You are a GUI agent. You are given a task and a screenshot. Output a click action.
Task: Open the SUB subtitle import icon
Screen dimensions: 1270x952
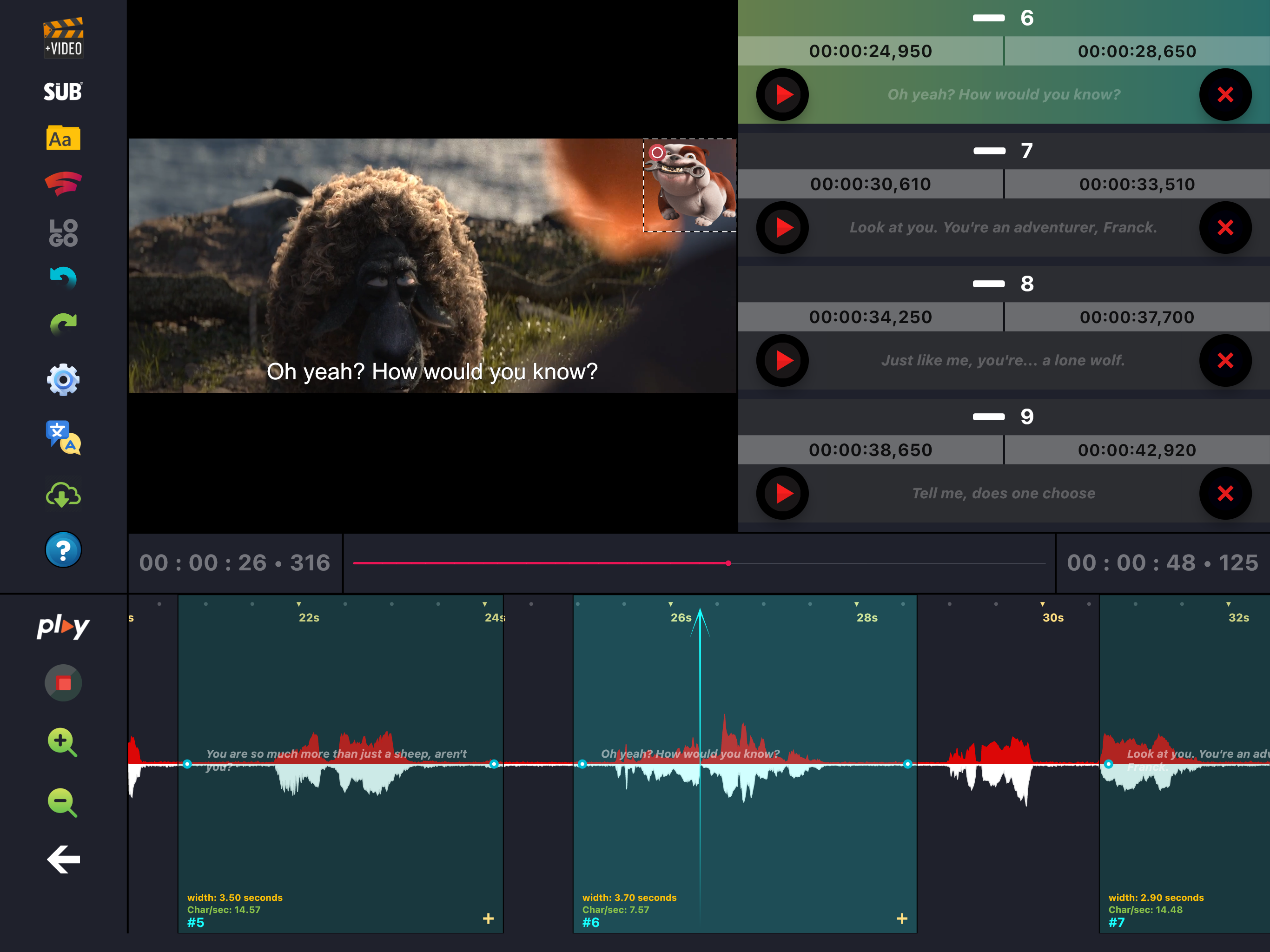pyautogui.click(x=63, y=92)
